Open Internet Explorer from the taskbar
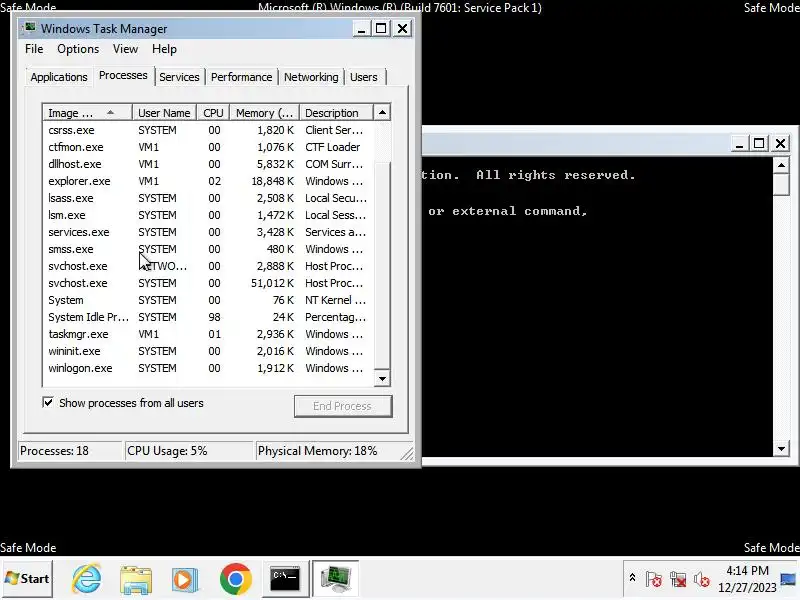 (86, 579)
